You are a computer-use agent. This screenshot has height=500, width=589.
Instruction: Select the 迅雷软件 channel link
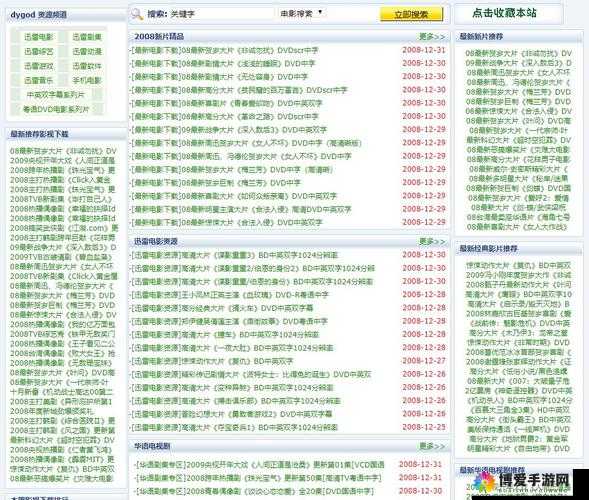tap(87, 66)
